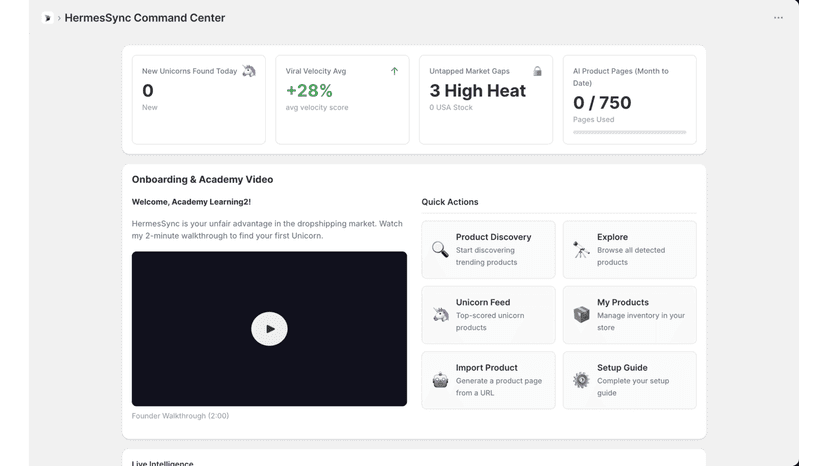Click the box icon in My Products
This screenshot has height=466, width=828.
coord(581,315)
